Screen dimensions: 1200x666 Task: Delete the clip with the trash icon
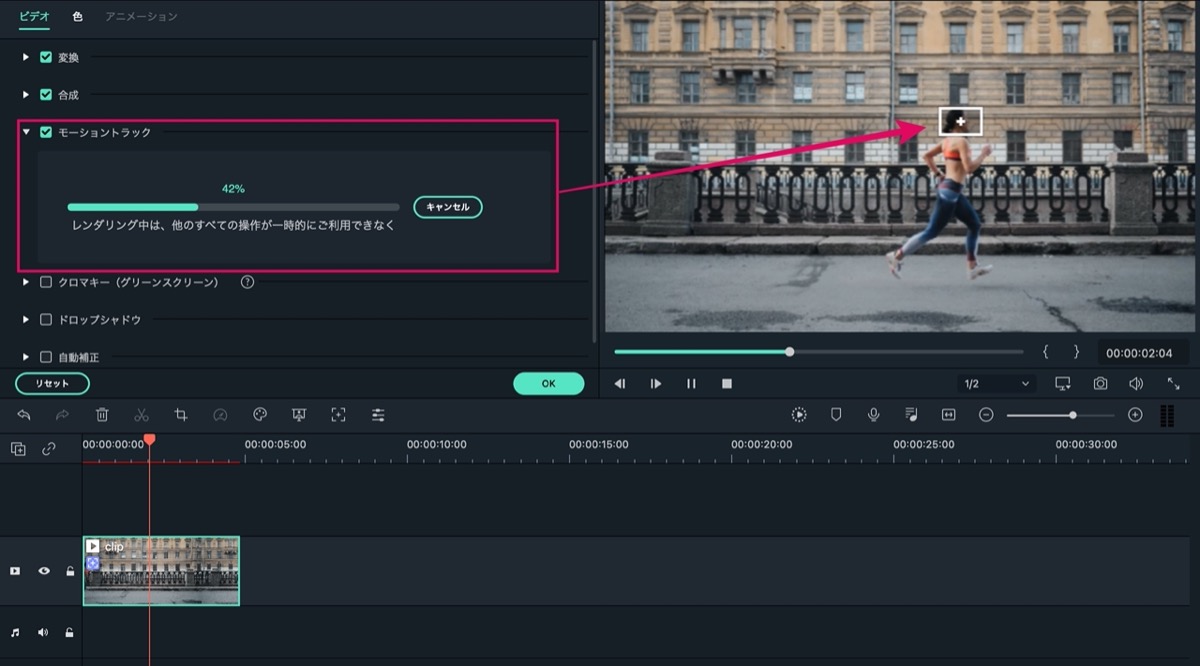point(102,415)
